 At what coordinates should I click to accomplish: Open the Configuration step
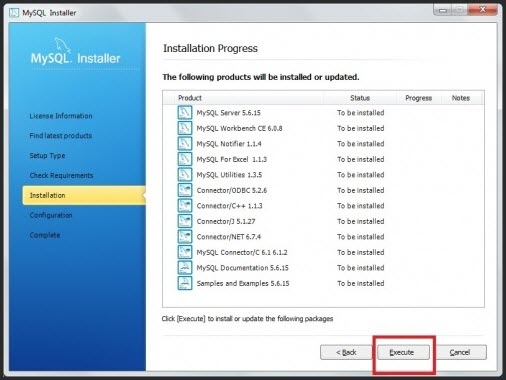pyautogui.click(x=51, y=215)
